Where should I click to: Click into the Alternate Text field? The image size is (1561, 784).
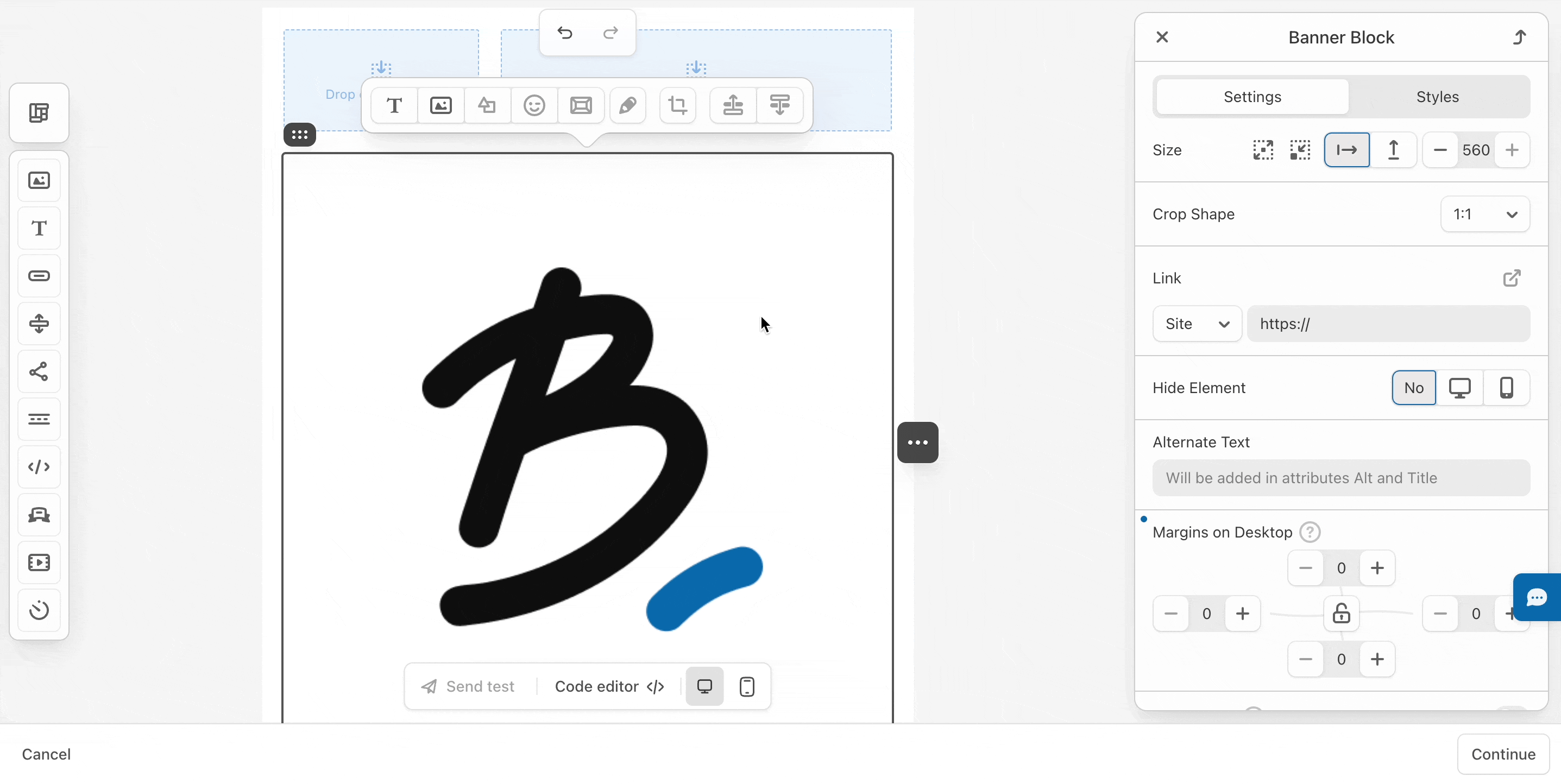pos(1340,478)
